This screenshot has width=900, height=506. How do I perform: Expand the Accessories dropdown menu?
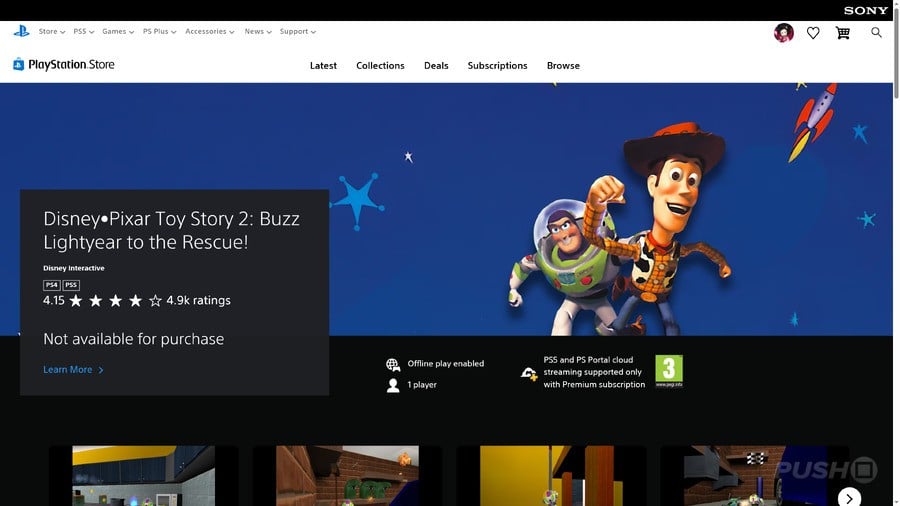pos(210,32)
